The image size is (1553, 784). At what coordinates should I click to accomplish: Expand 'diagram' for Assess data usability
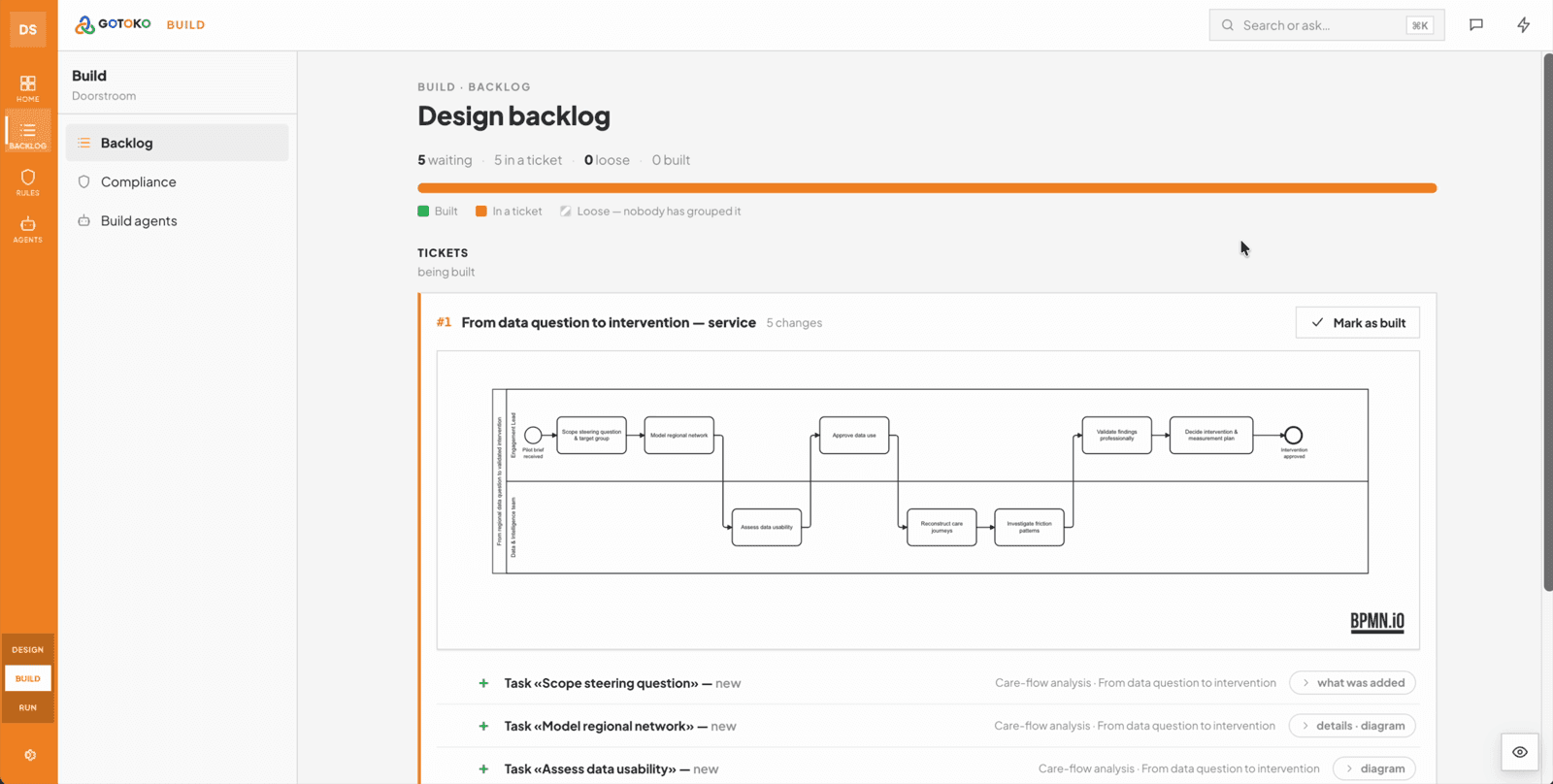[1374, 768]
